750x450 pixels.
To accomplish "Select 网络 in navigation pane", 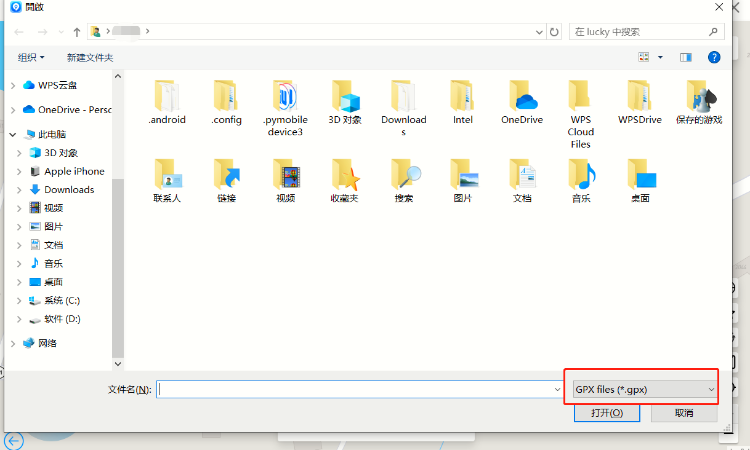I will tap(40, 343).
